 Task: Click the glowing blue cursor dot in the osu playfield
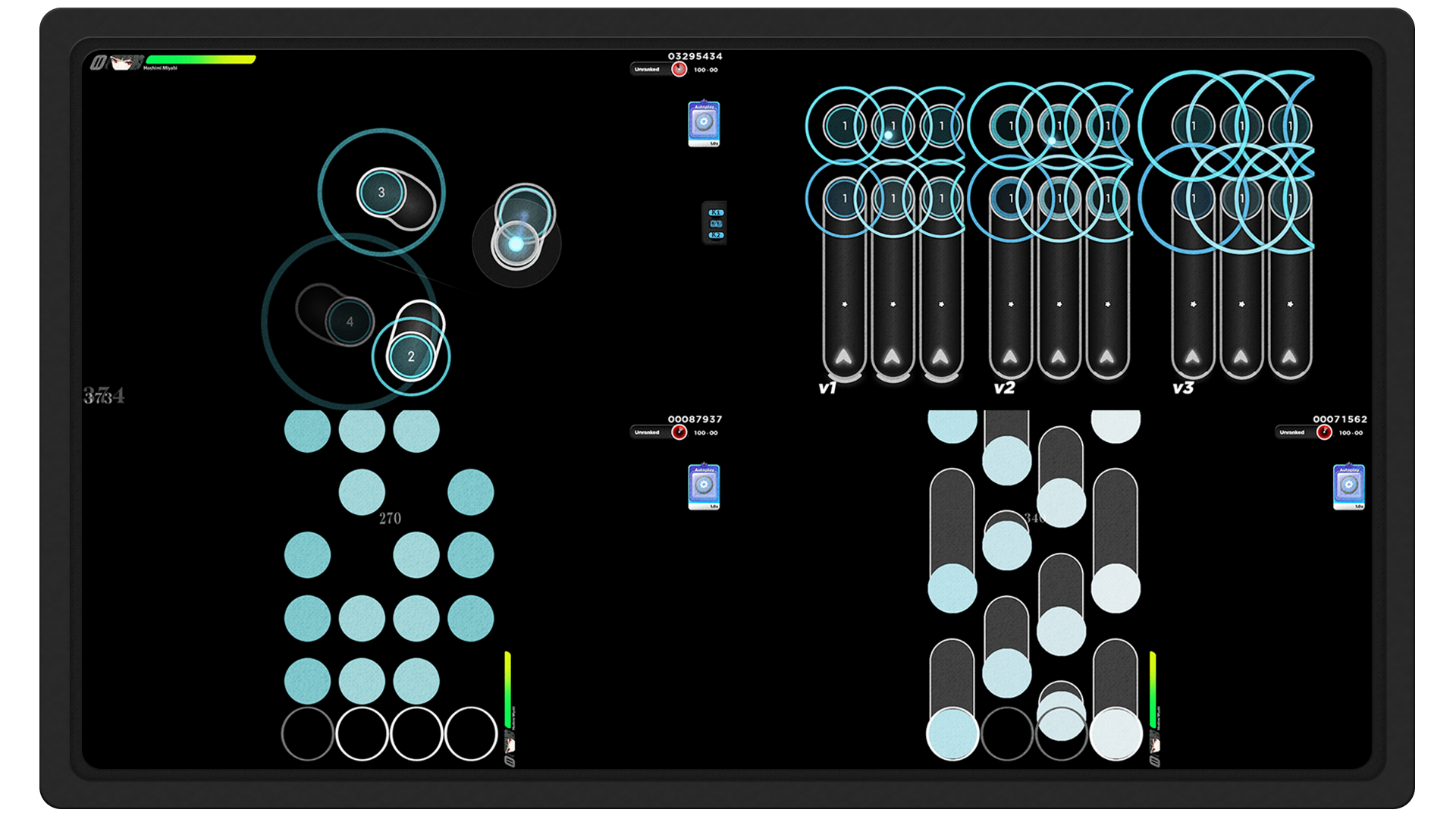(516, 243)
